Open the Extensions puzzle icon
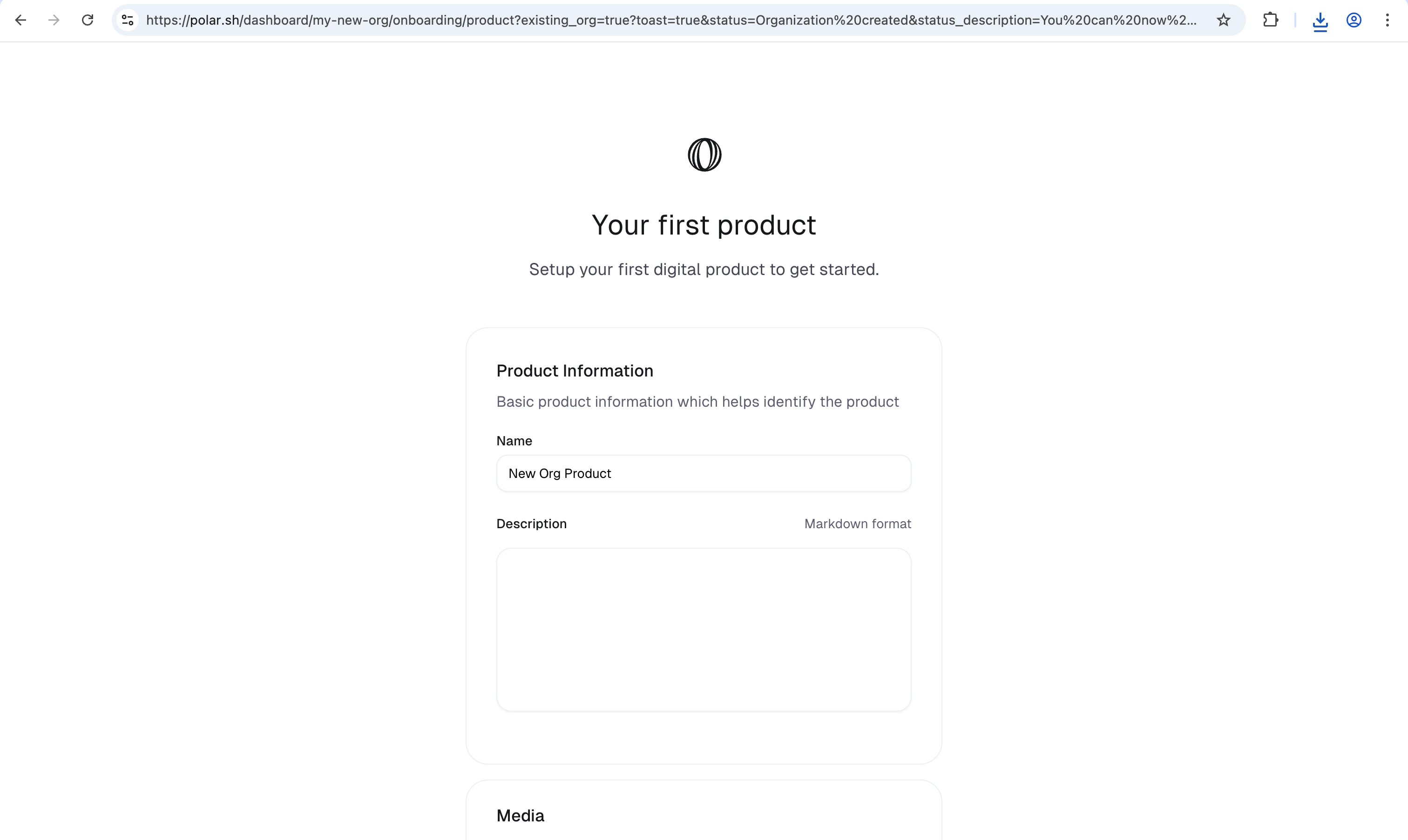 [1271, 20]
